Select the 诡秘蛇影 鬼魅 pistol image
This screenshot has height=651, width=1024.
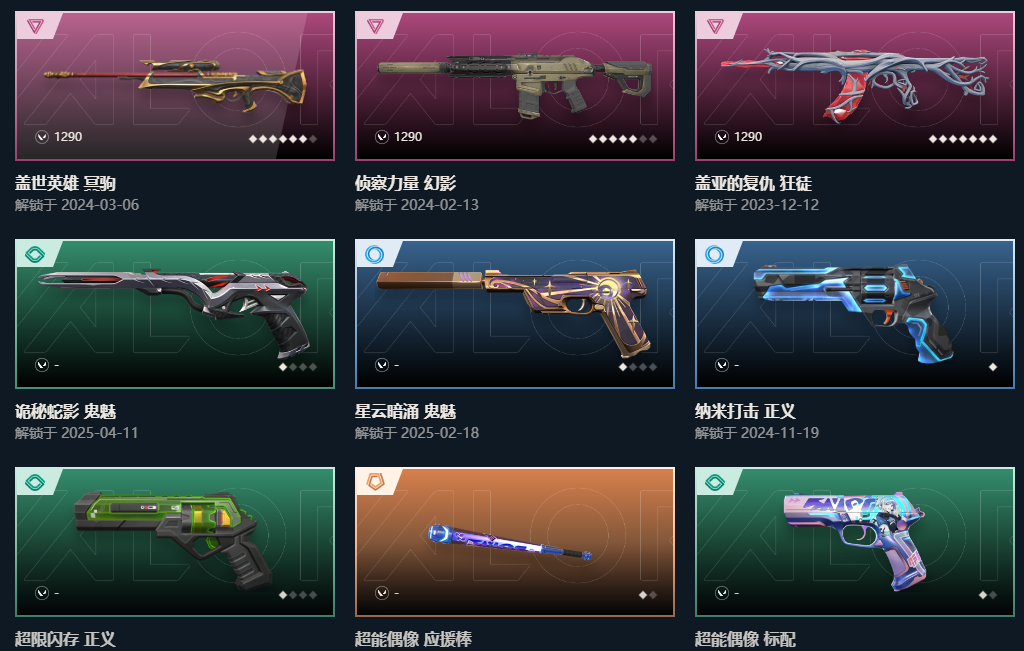coord(175,312)
